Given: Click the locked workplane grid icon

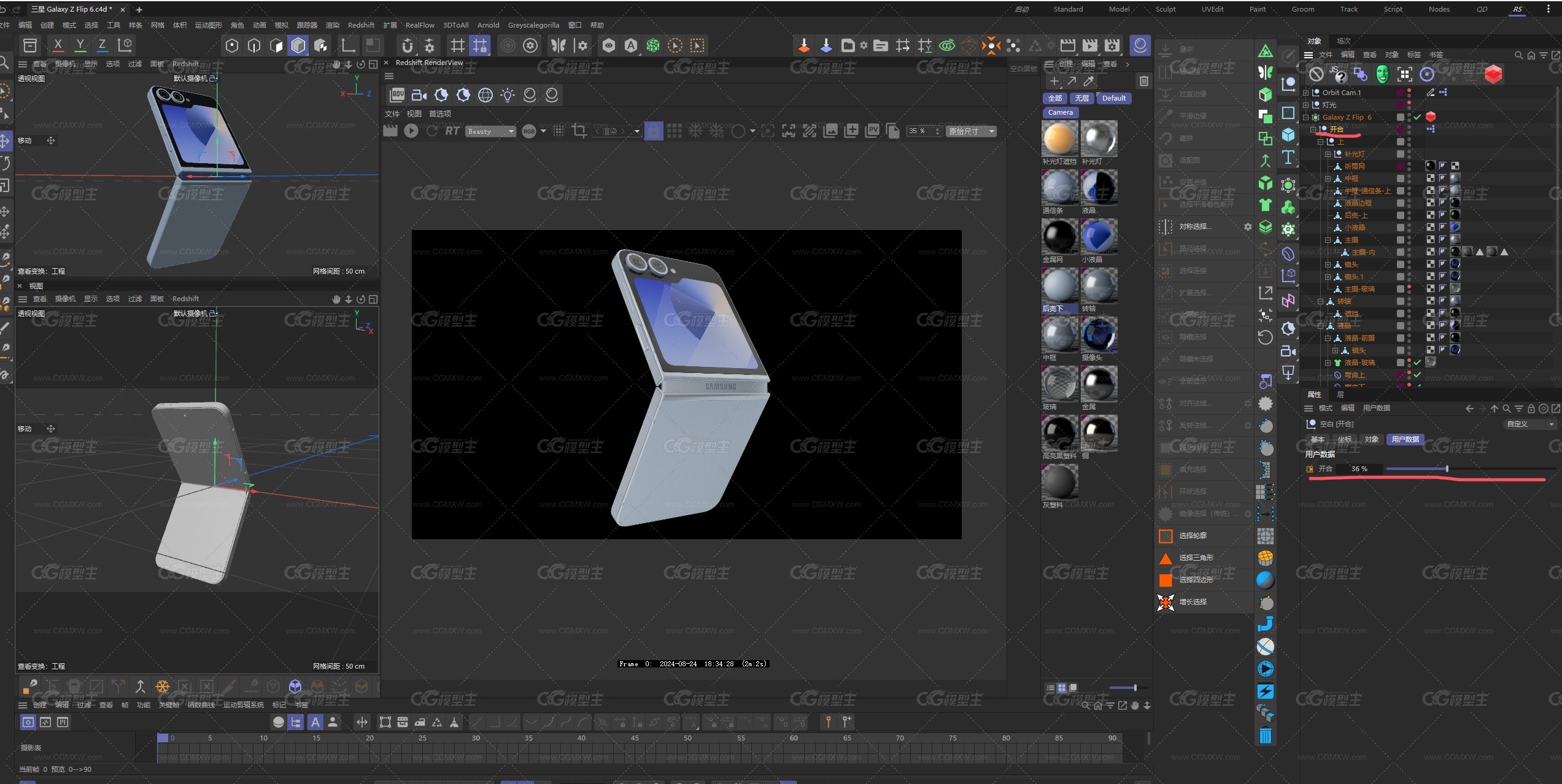Looking at the screenshot, I should 480,45.
